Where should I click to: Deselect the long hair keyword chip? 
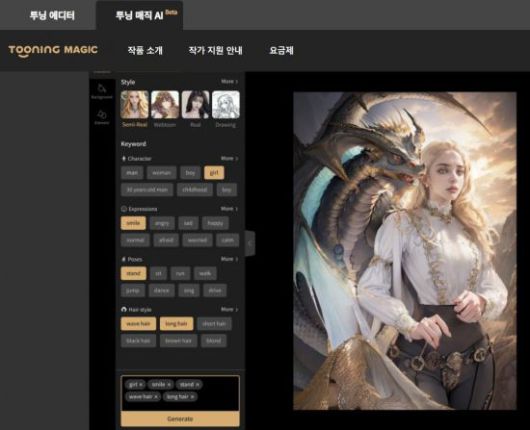pos(176,324)
